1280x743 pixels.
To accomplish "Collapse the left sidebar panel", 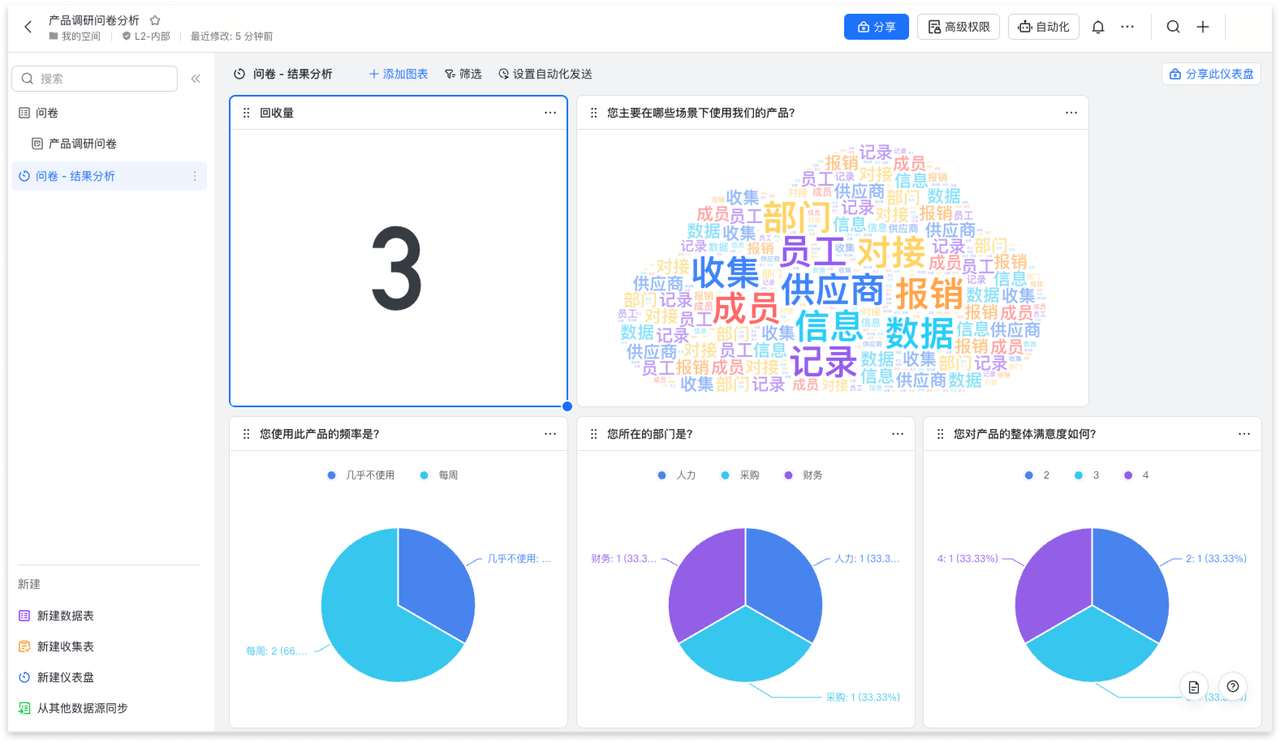I will pos(195,79).
